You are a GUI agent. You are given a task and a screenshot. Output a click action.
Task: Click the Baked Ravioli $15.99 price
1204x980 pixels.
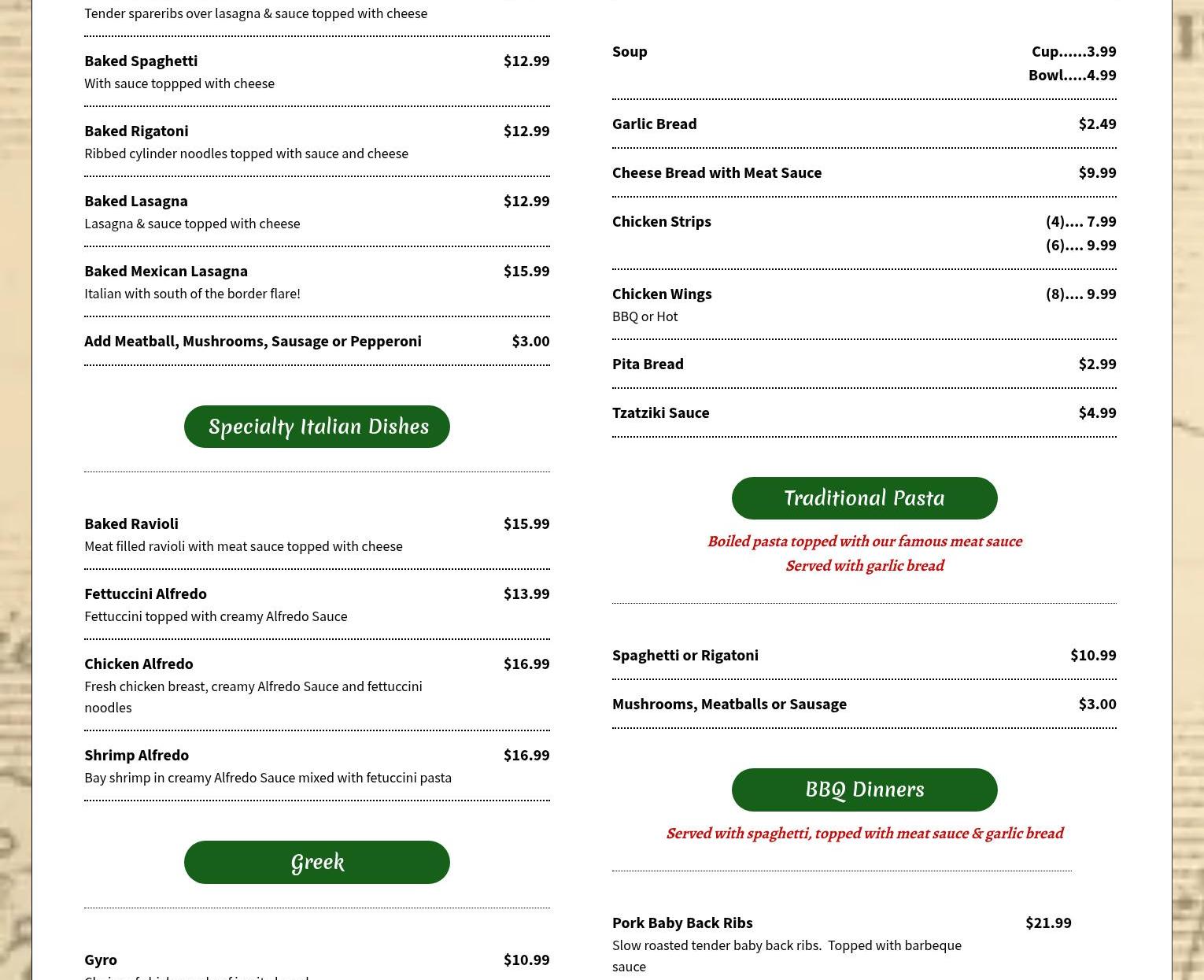click(526, 523)
